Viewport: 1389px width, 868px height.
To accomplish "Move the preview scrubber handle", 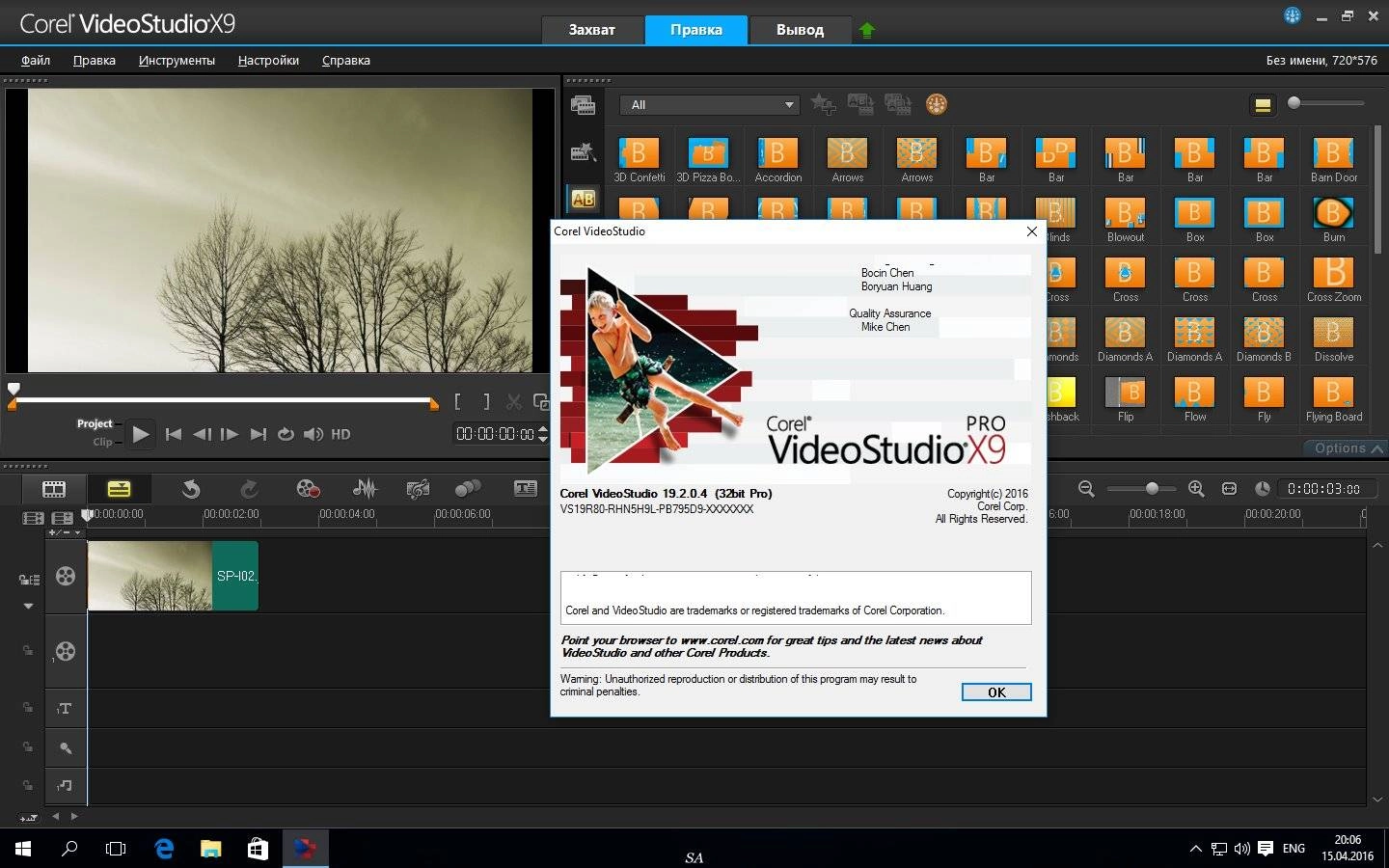I will 14,389.
